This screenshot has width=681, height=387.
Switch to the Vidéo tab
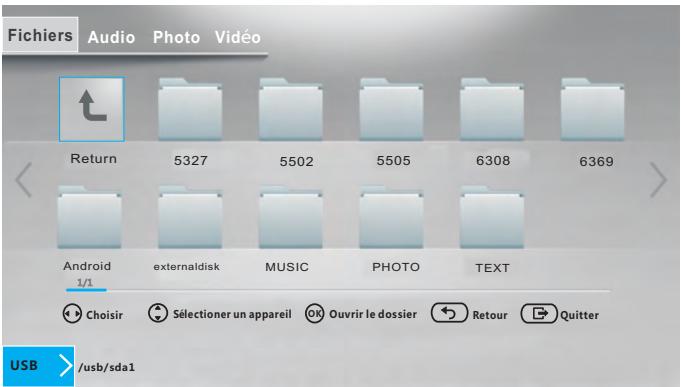[x=238, y=37]
